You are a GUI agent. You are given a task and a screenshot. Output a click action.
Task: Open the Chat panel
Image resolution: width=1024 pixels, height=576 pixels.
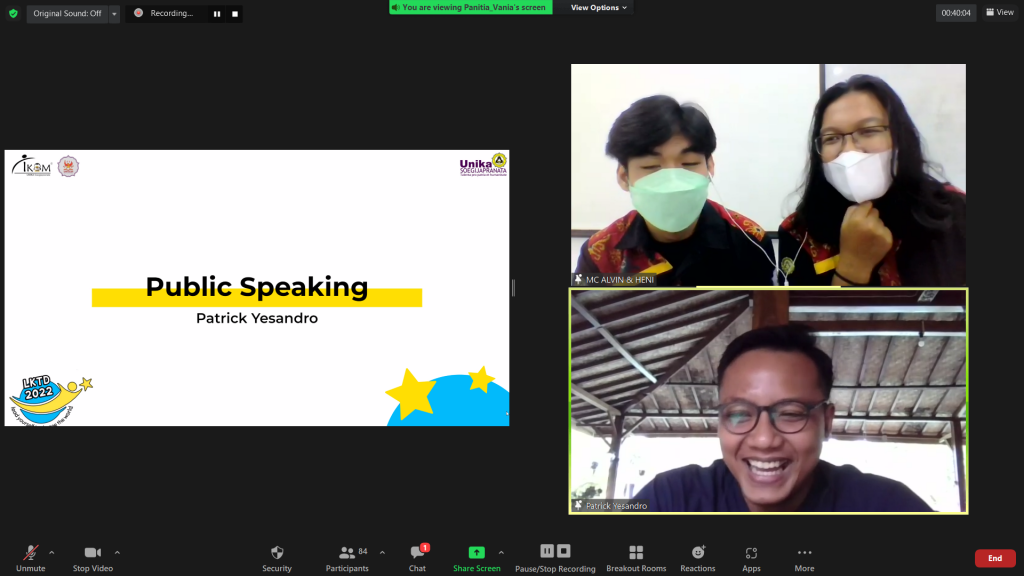click(417, 559)
